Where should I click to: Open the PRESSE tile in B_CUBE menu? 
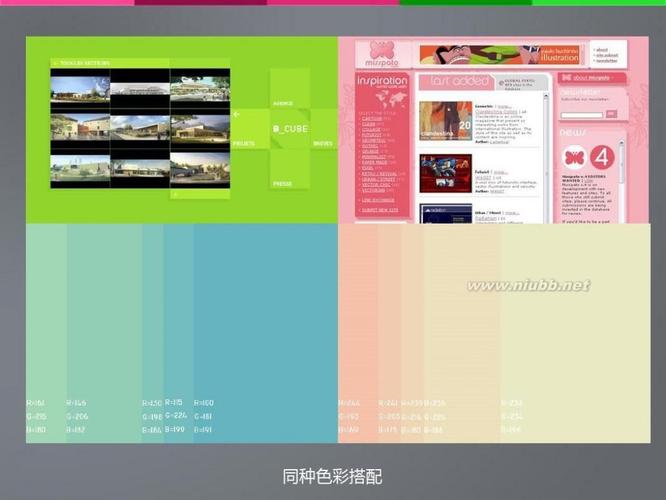[x=290, y=169]
